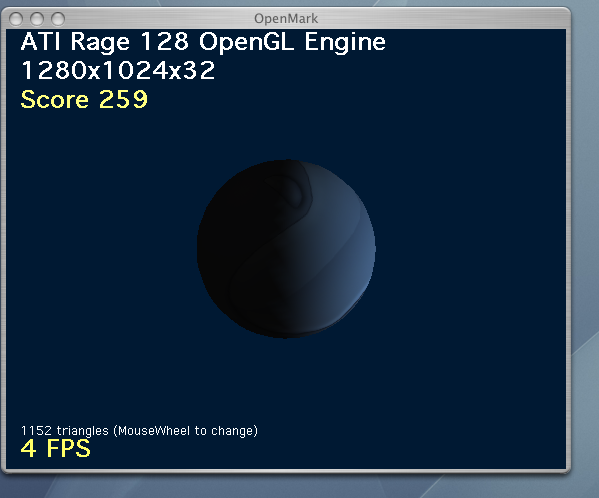Close the OpenMark window
599x498 pixels.
(x=16, y=19)
